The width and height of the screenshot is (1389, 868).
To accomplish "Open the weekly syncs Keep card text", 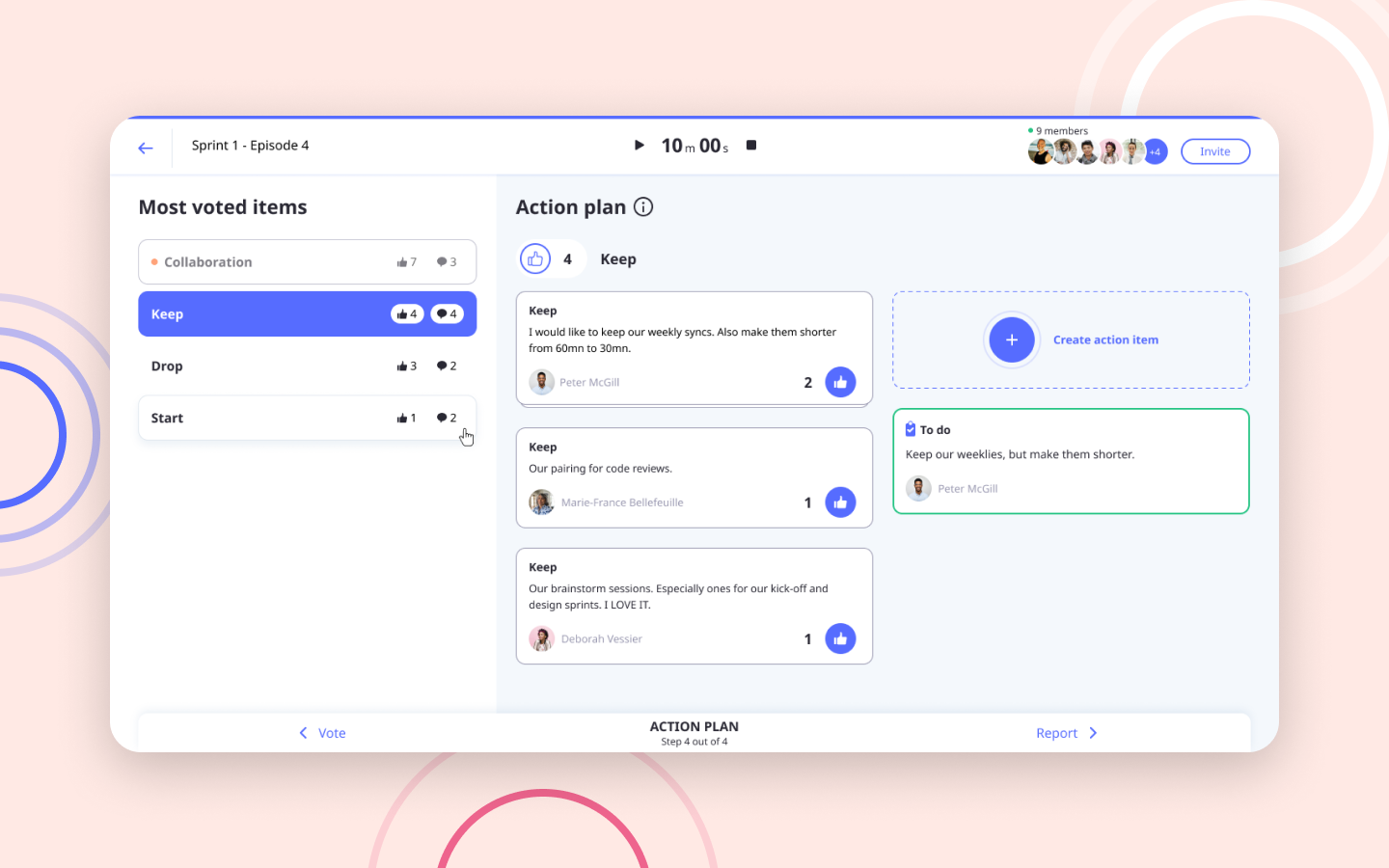I will (x=682, y=339).
